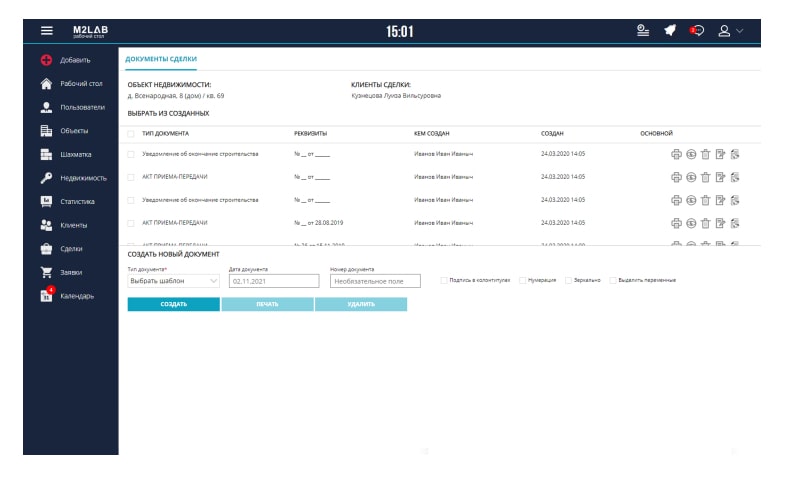Click the РЕКВИЗИТЫ column header
Screen dimensions: 800x500
coord(311,134)
